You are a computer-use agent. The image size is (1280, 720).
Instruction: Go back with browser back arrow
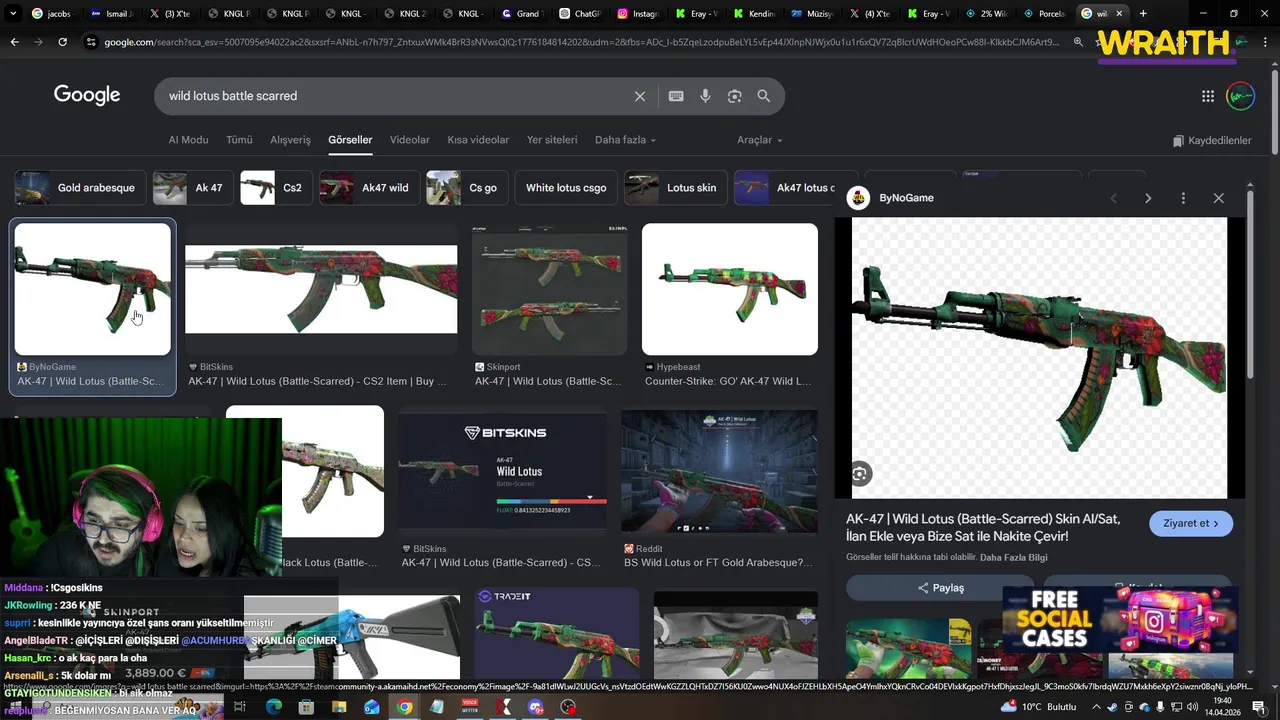click(x=14, y=42)
